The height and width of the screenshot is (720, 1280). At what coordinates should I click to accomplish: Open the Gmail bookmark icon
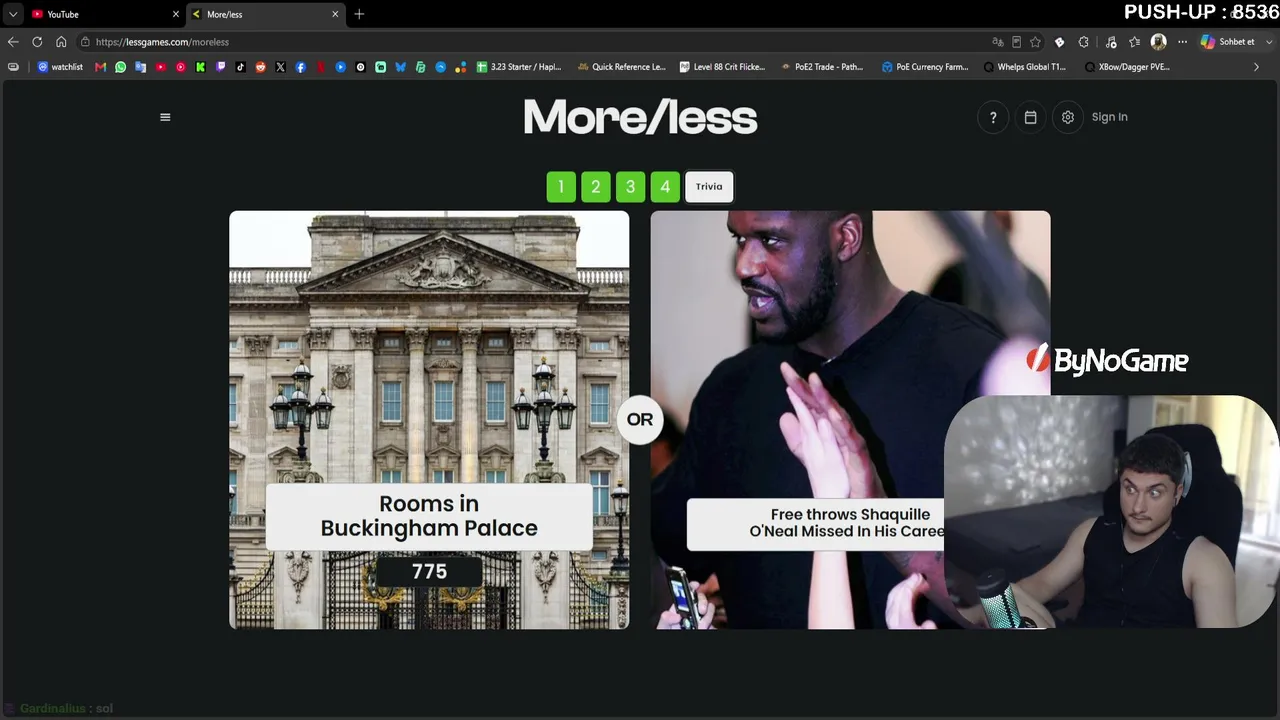[101, 67]
